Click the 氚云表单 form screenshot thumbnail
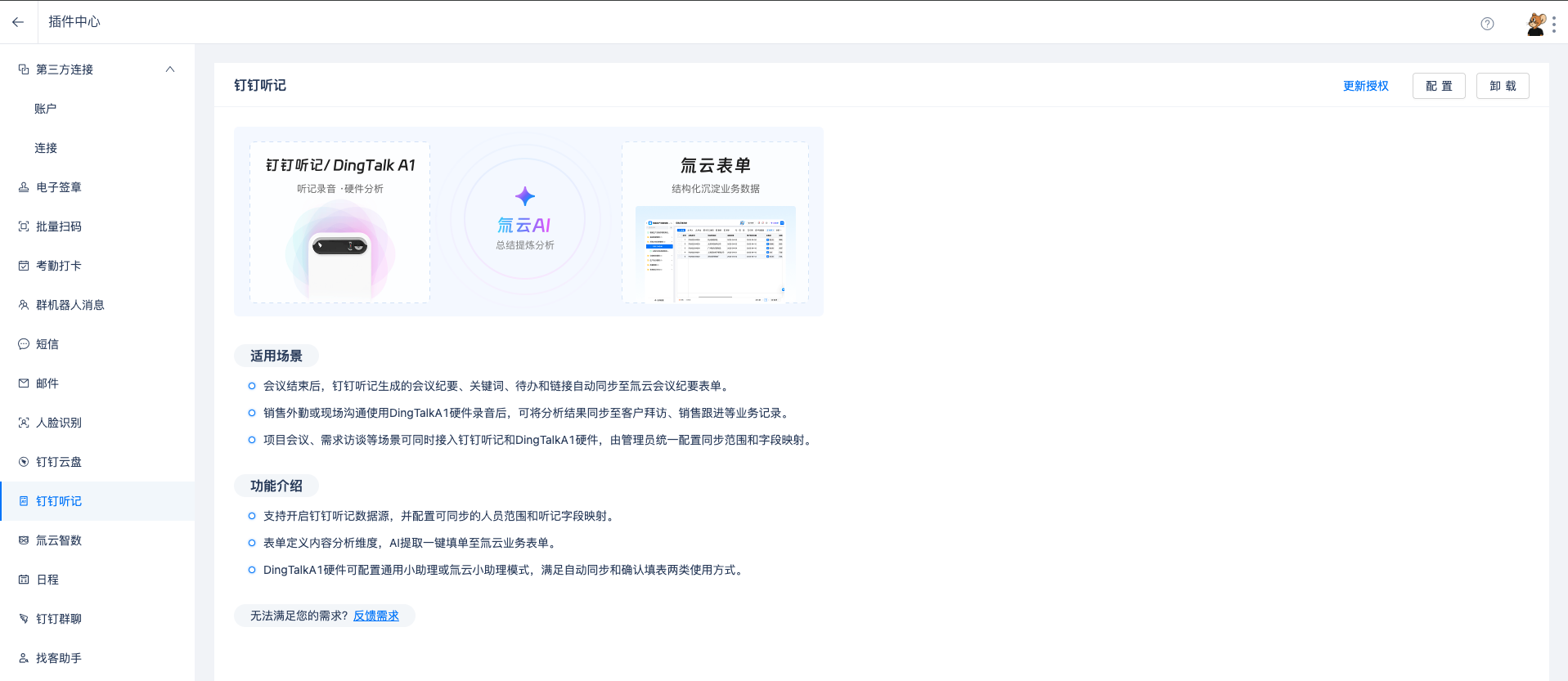Screen dimensions: 1568x681 pos(716,254)
